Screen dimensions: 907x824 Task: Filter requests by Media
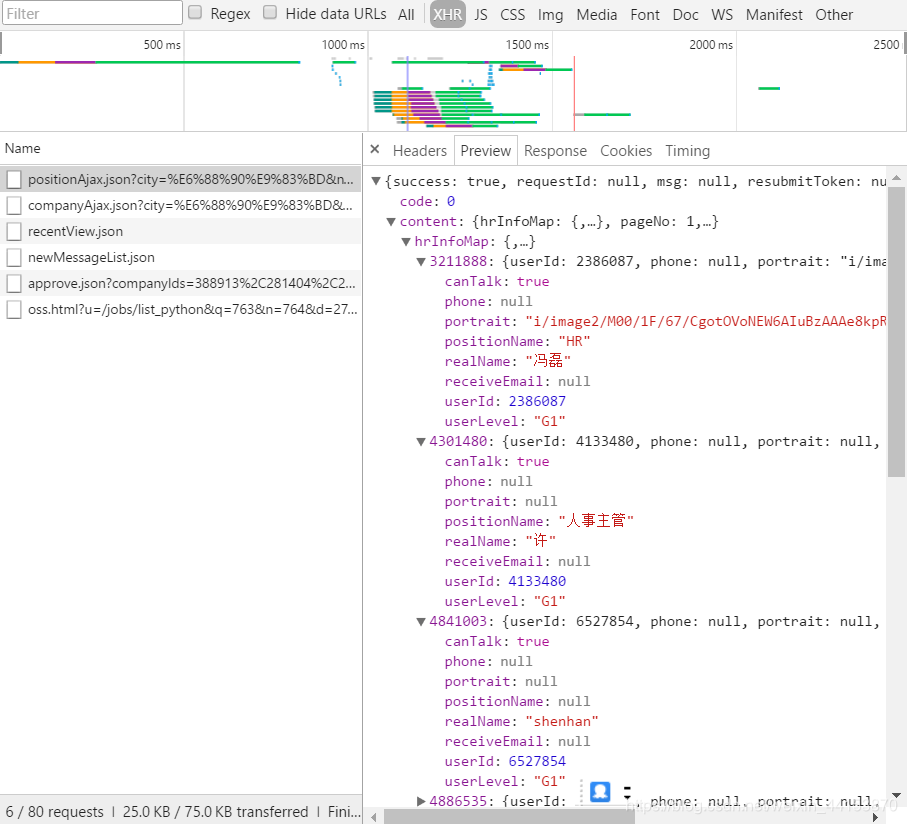pyautogui.click(x=596, y=14)
